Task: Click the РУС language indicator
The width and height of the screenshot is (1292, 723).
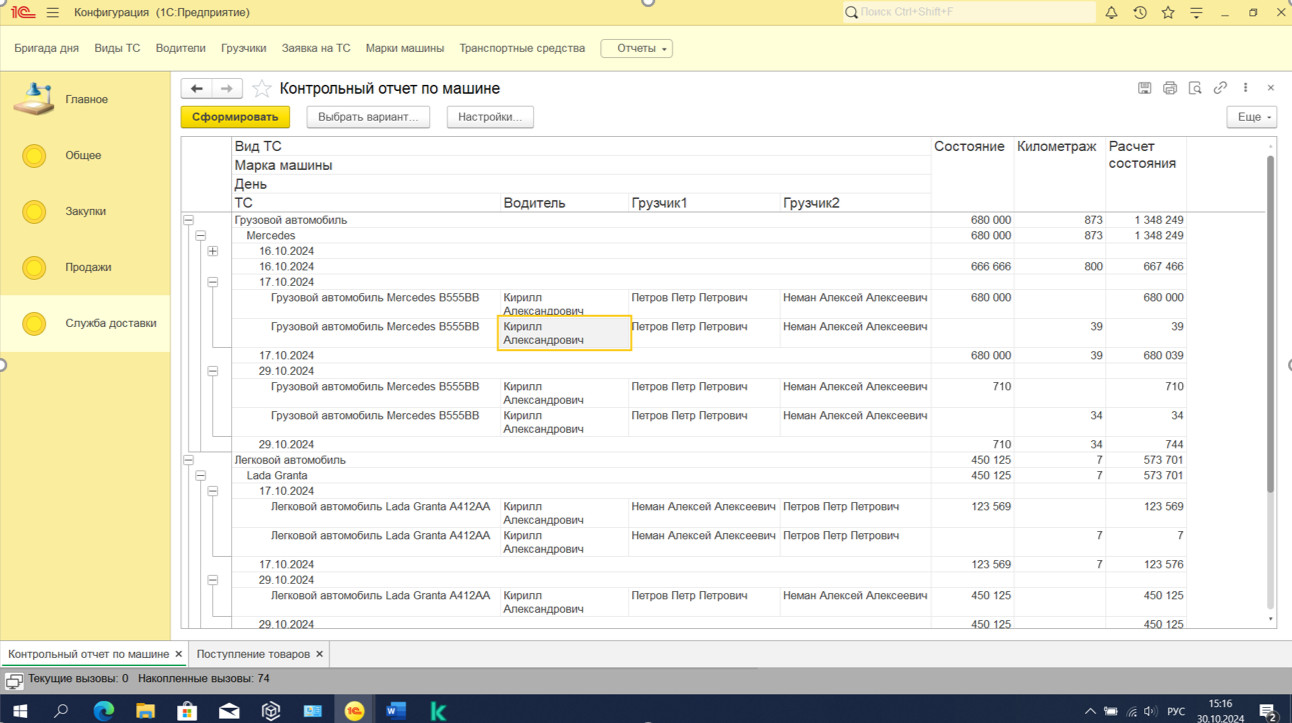Action: 1176,712
